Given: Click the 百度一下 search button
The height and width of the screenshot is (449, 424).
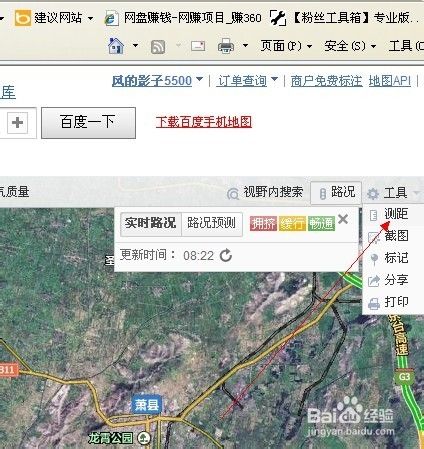Looking at the screenshot, I should coord(88,123).
